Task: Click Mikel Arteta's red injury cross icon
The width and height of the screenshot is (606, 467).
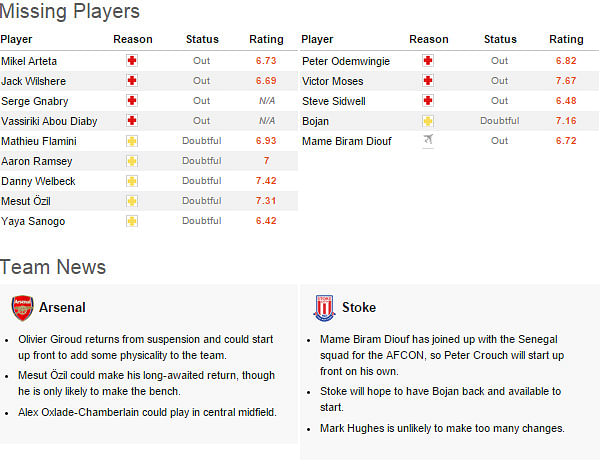Action: point(132,61)
